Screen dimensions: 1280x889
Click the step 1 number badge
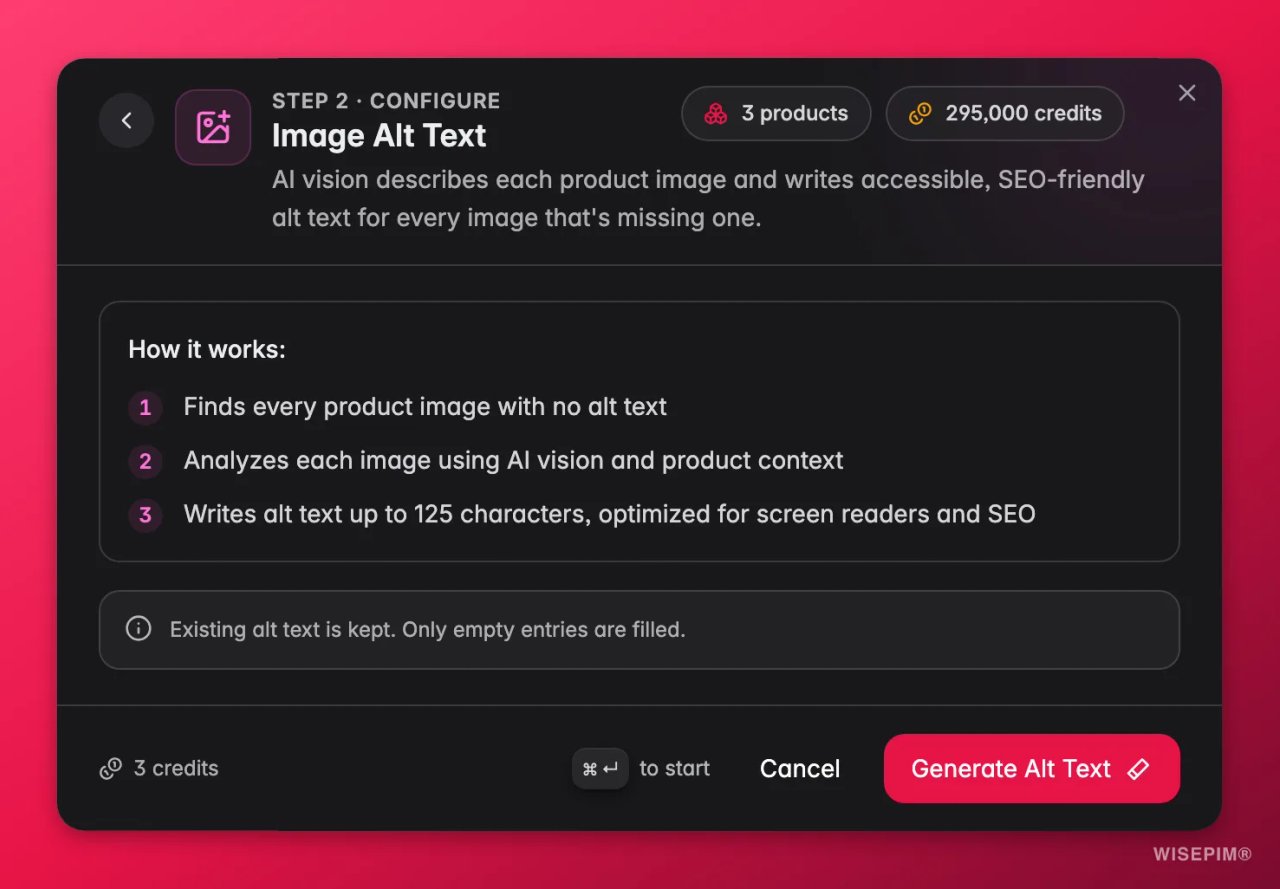point(145,408)
